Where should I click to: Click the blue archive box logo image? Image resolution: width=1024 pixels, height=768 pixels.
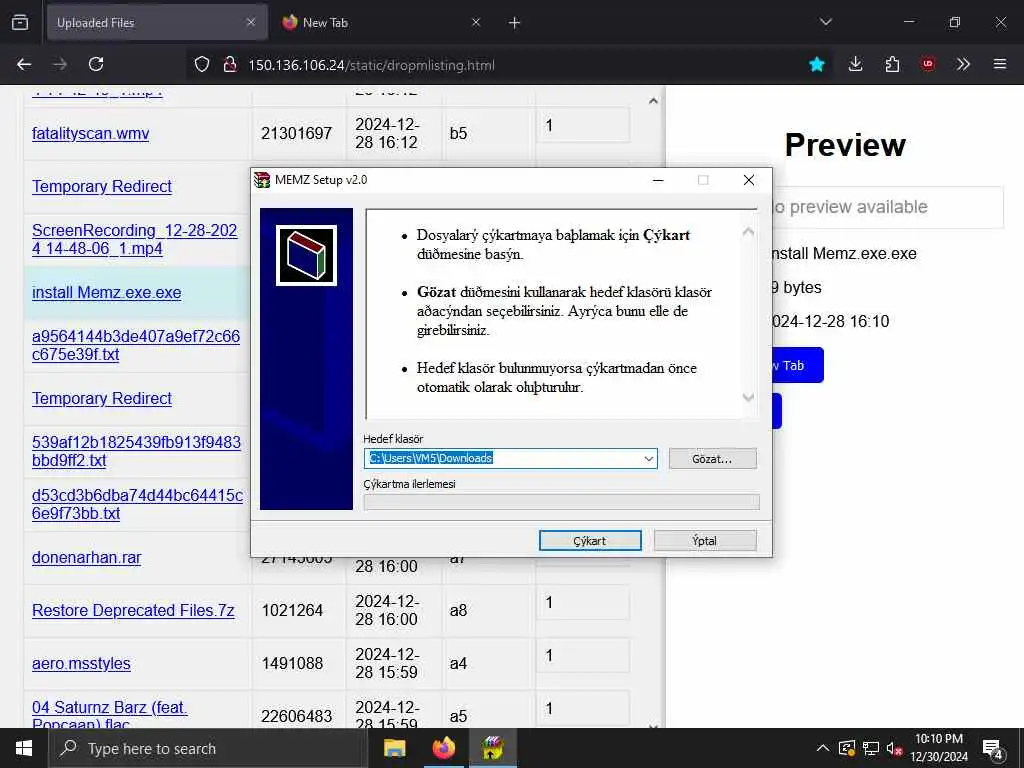pyautogui.click(x=306, y=255)
